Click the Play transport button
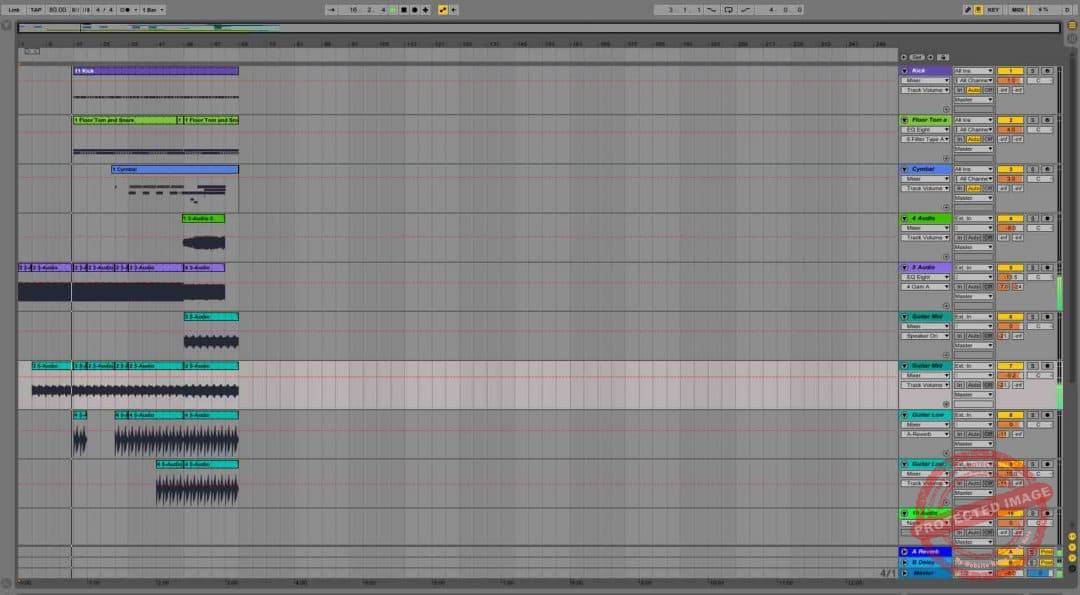Viewport: 1080px width, 595px height. 393,9
